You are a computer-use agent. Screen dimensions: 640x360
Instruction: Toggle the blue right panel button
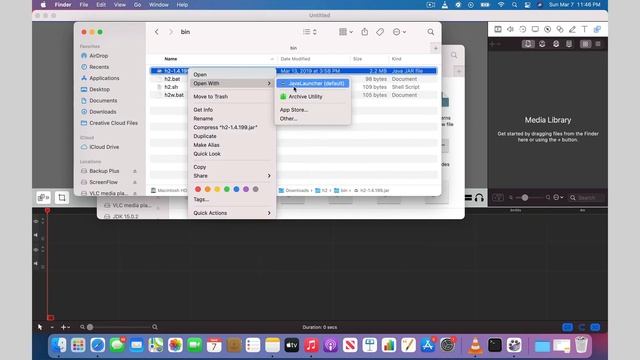tap(596, 327)
